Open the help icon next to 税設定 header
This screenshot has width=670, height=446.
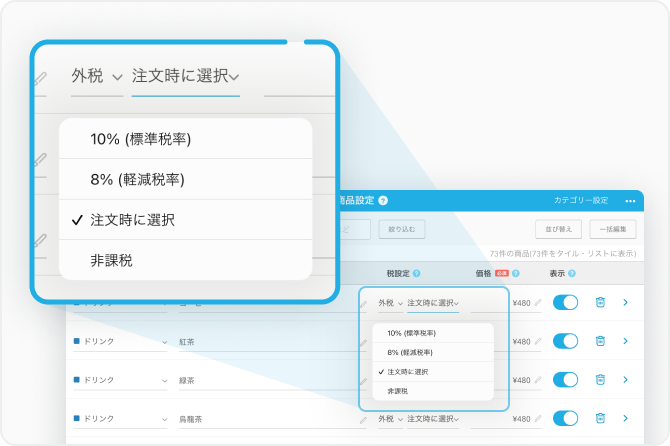tap(416, 273)
